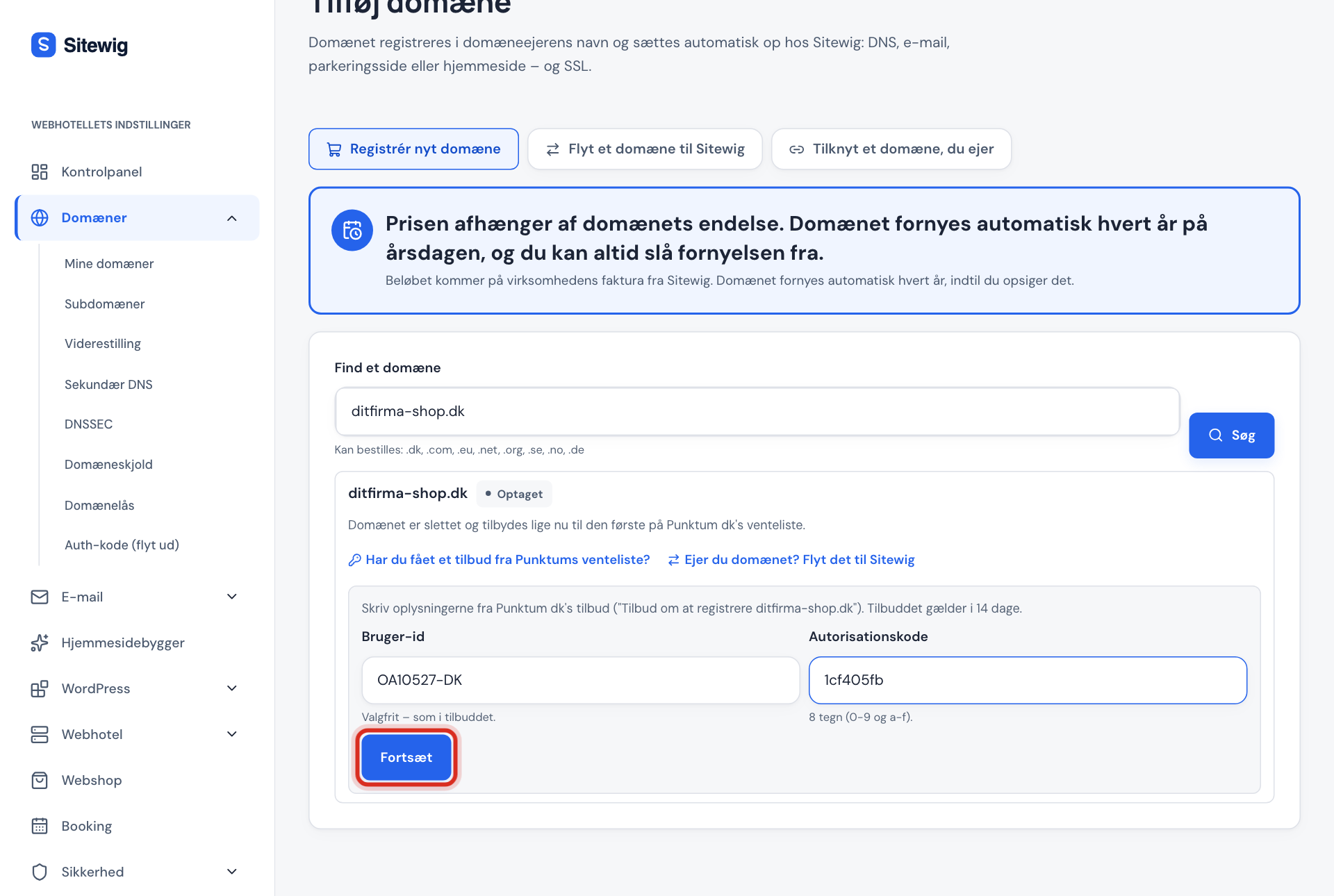Open Domæneskjold submenu item

[x=108, y=465]
